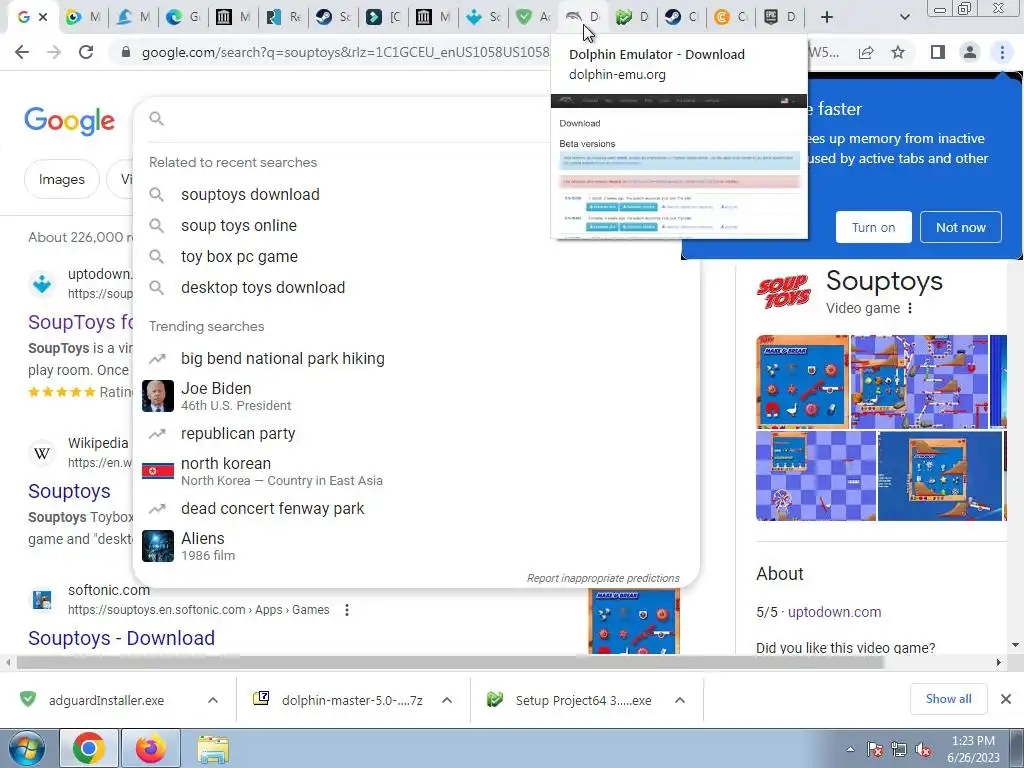Dismiss memory saver with Not now
Viewport: 1024px width, 768px height.
coord(961,227)
